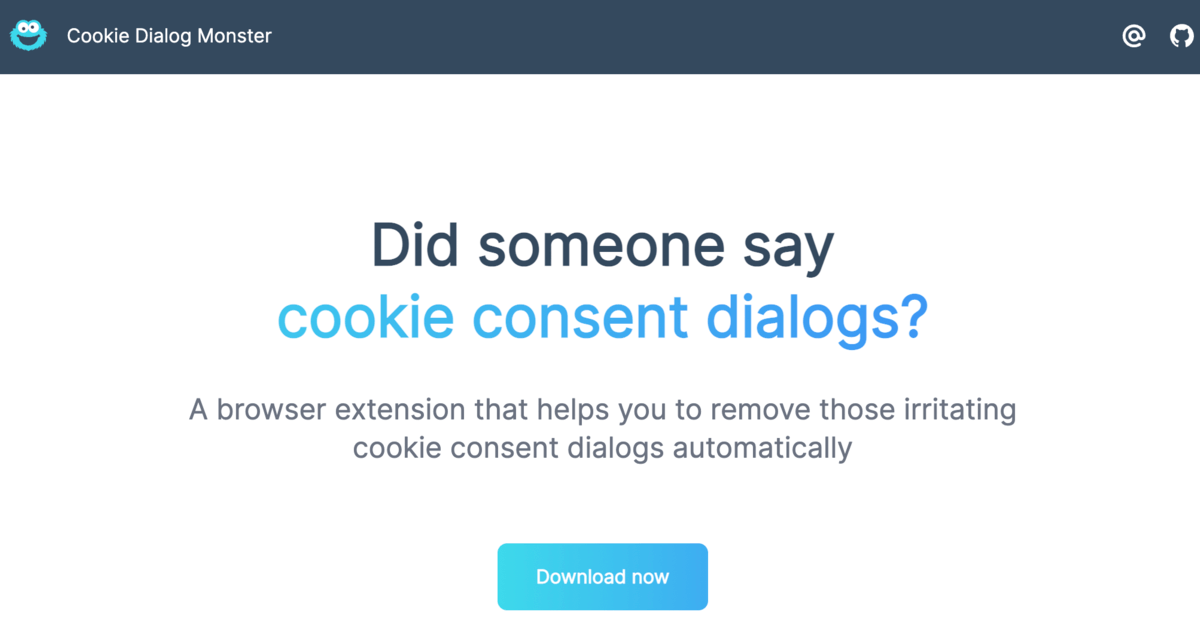Click the blue "cookie consent dialogs?" heading

pyautogui.click(x=602, y=317)
